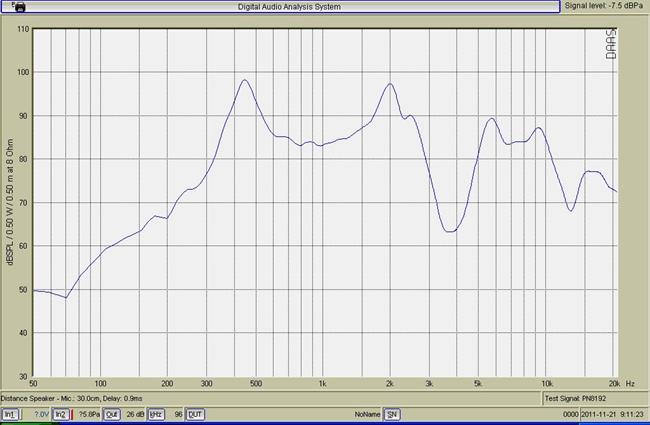Click the Out output button
650x425 pixels.
coord(112,414)
